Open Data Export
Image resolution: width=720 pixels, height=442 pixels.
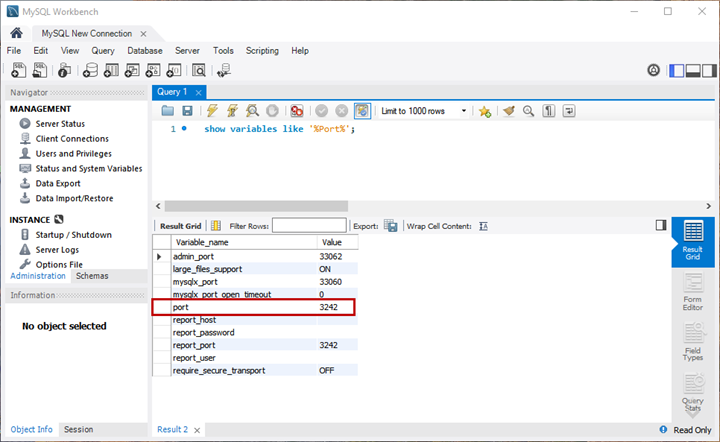tap(58, 183)
